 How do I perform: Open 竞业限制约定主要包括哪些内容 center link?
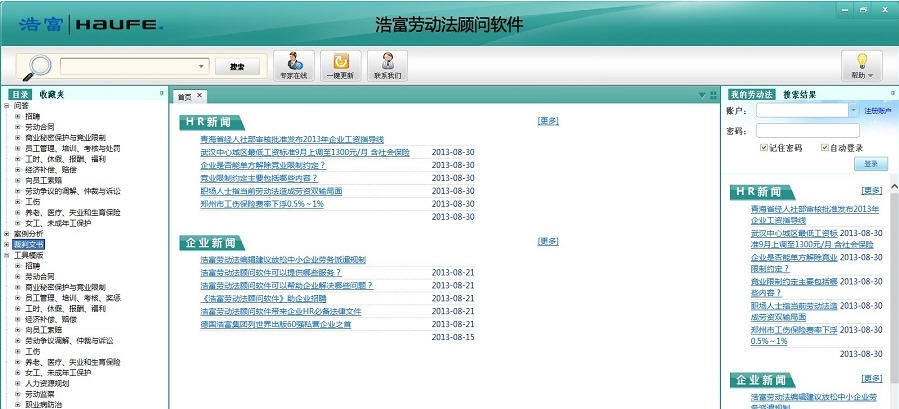pyautogui.click(x=259, y=178)
